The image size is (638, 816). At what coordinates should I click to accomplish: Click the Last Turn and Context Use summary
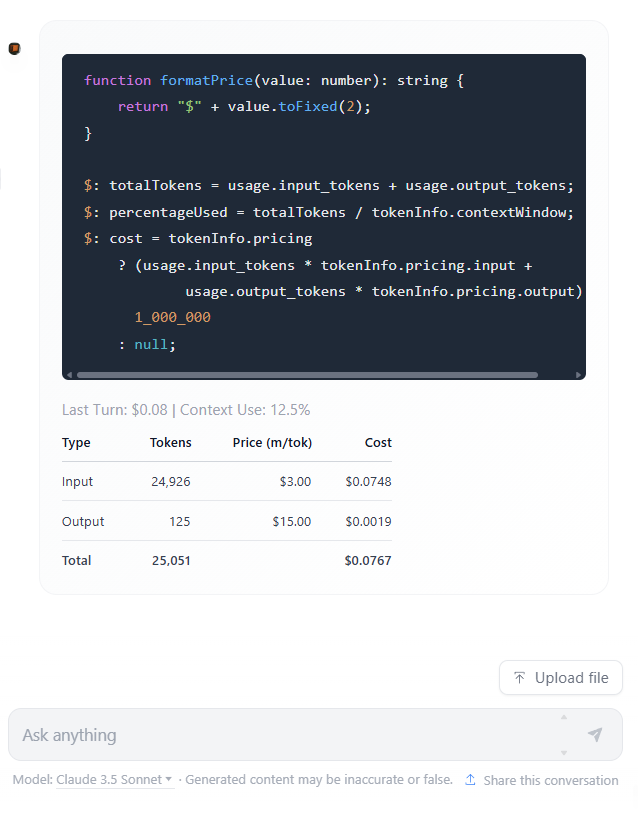pyautogui.click(x=186, y=410)
